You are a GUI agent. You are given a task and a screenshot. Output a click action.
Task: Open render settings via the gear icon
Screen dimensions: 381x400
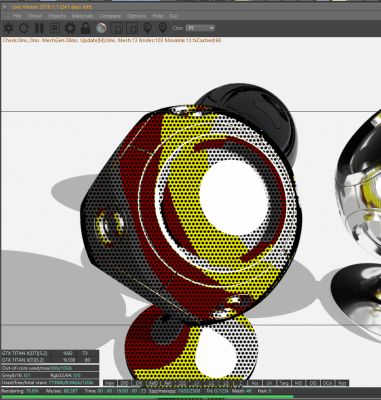coord(70,28)
